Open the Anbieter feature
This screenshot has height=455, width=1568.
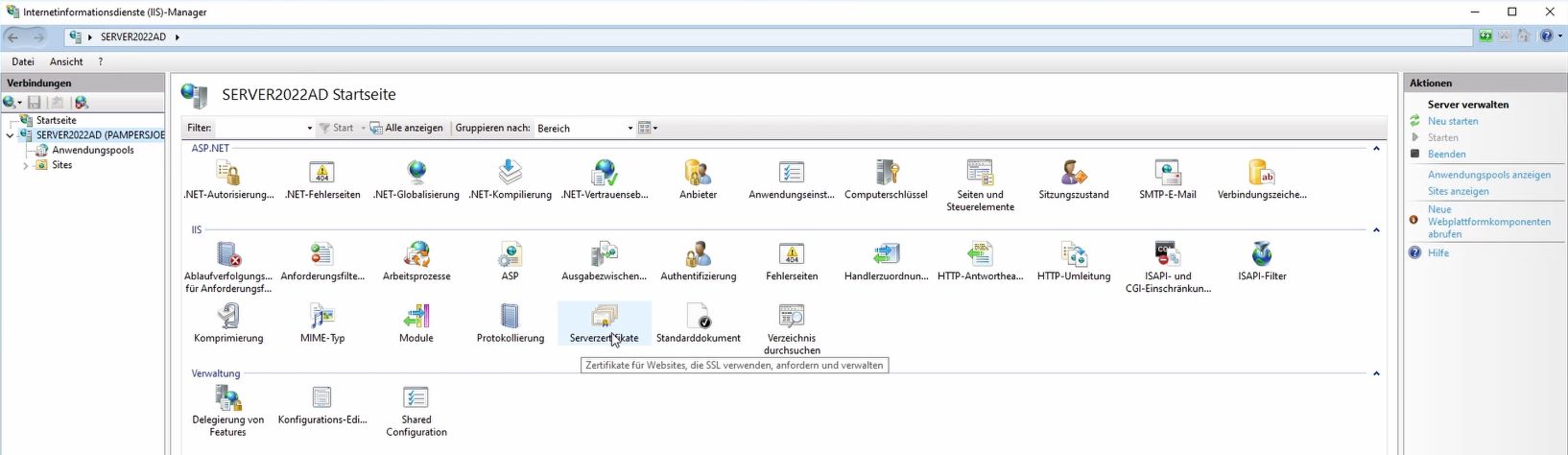point(699,180)
